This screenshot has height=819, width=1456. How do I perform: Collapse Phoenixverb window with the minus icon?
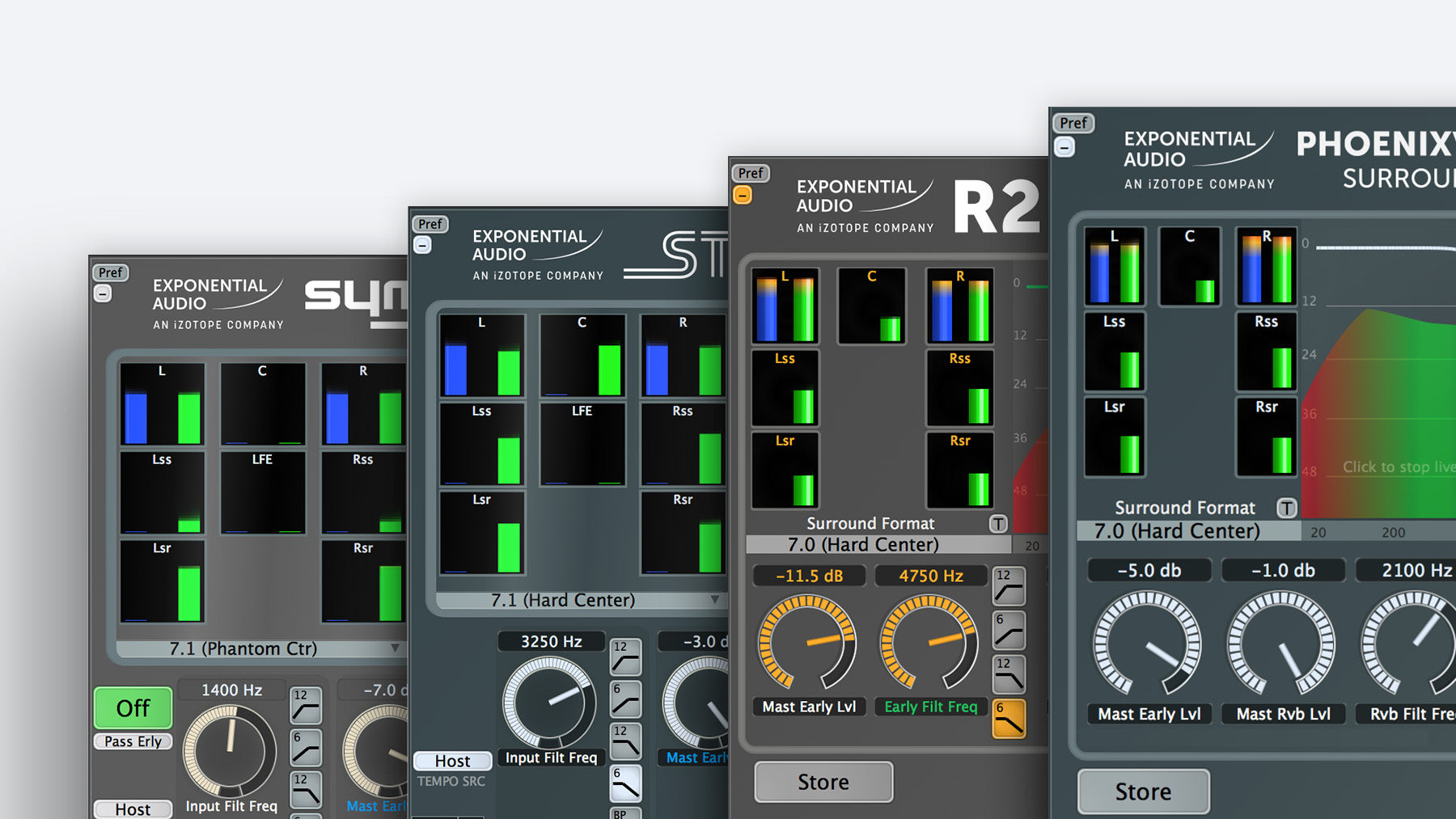[x=1064, y=147]
